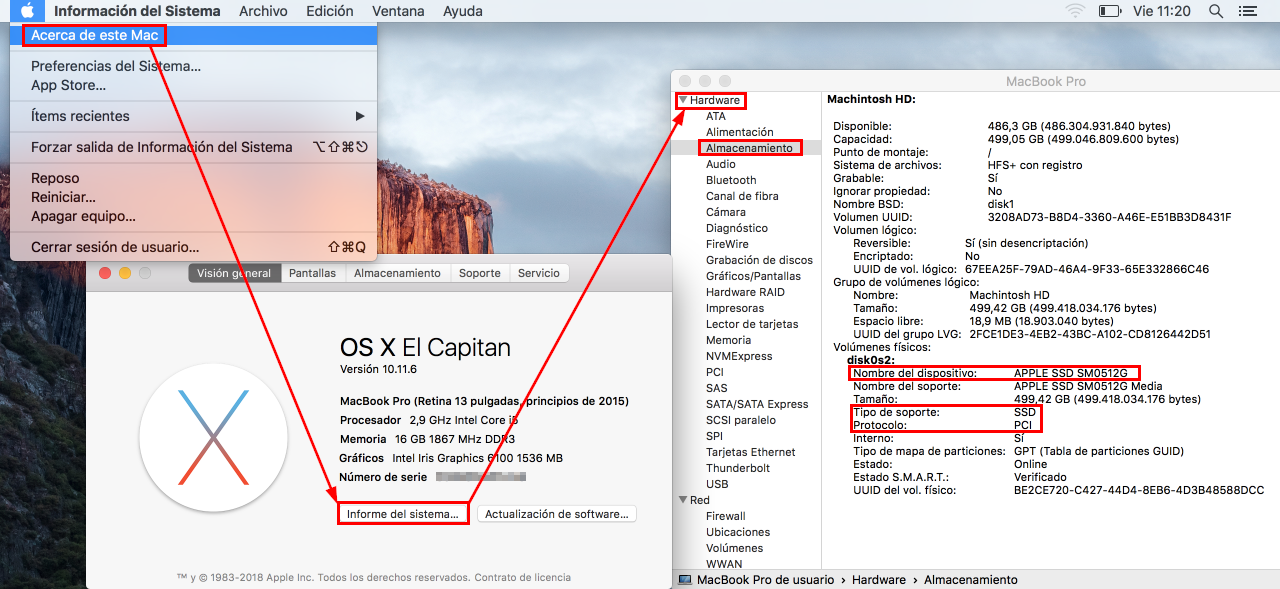Select Forzar salida de Información del Sistema
1280x589 pixels.
194,147
